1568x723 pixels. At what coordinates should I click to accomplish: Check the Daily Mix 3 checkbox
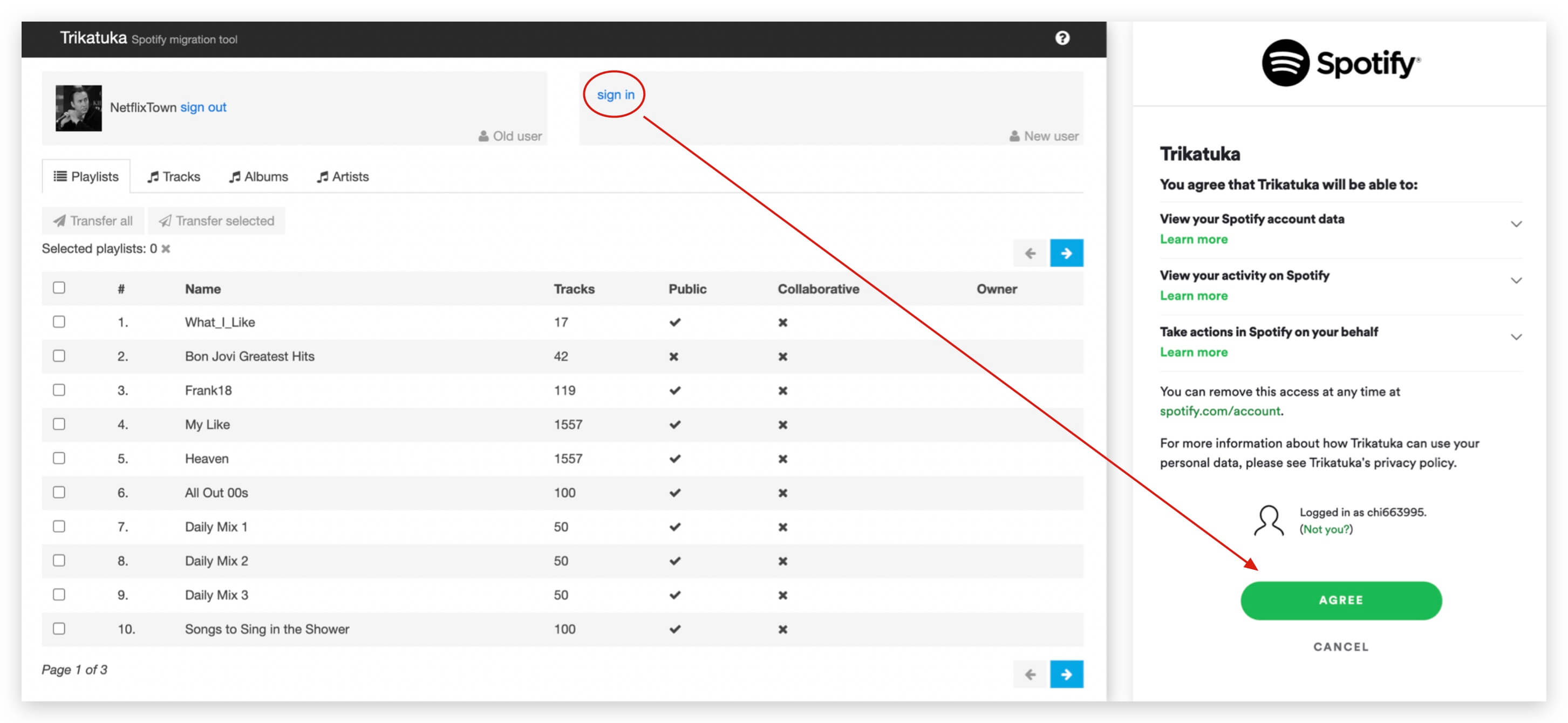(58, 594)
